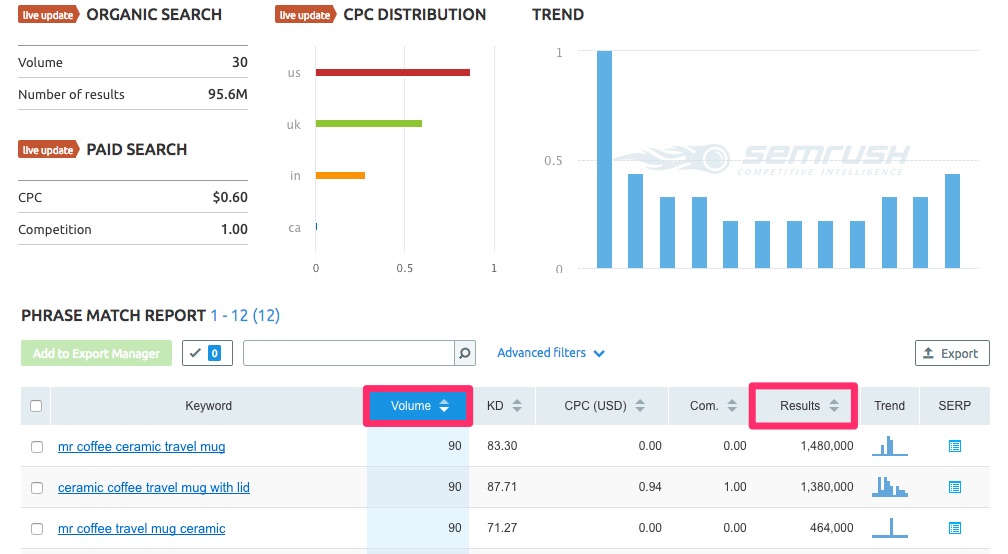
Task: Check the box for mr coffee ceramic travel mug
Action: [37, 447]
